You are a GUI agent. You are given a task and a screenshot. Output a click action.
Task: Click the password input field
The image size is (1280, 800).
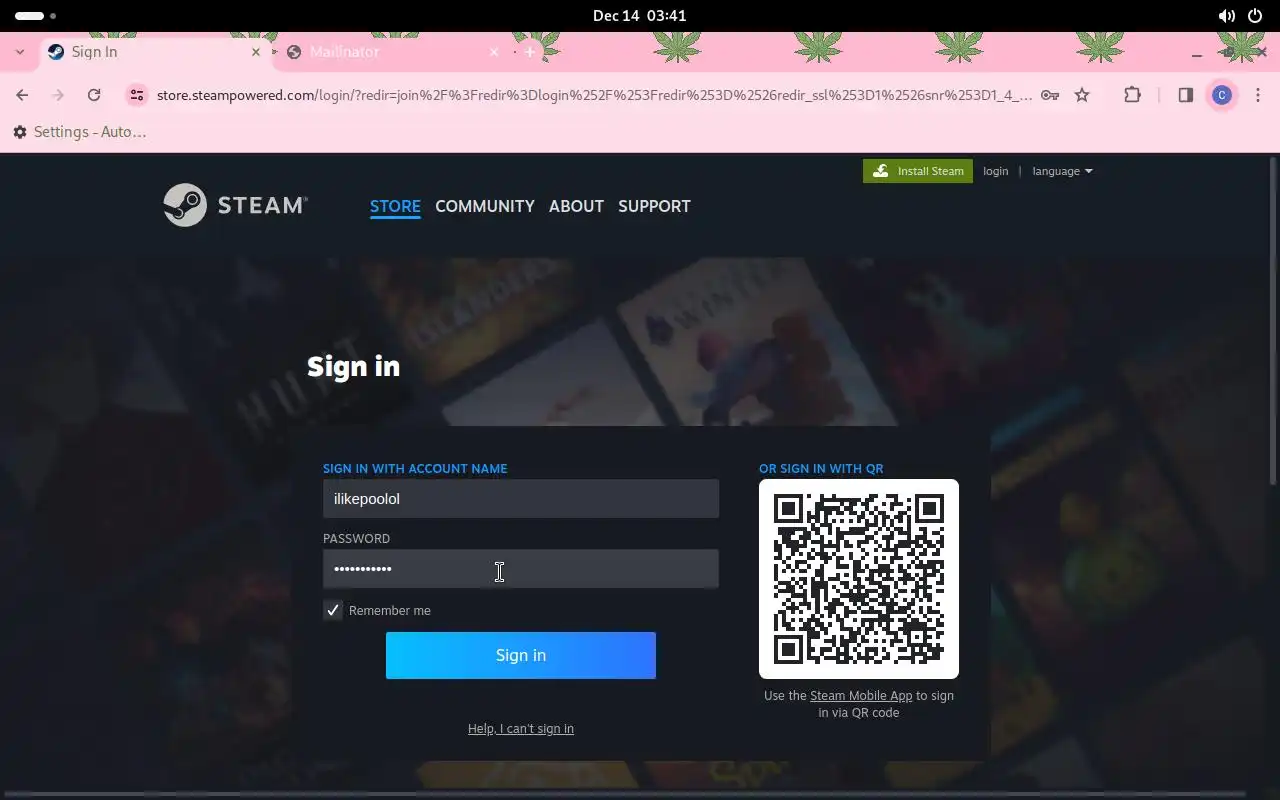pyautogui.click(x=521, y=569)
